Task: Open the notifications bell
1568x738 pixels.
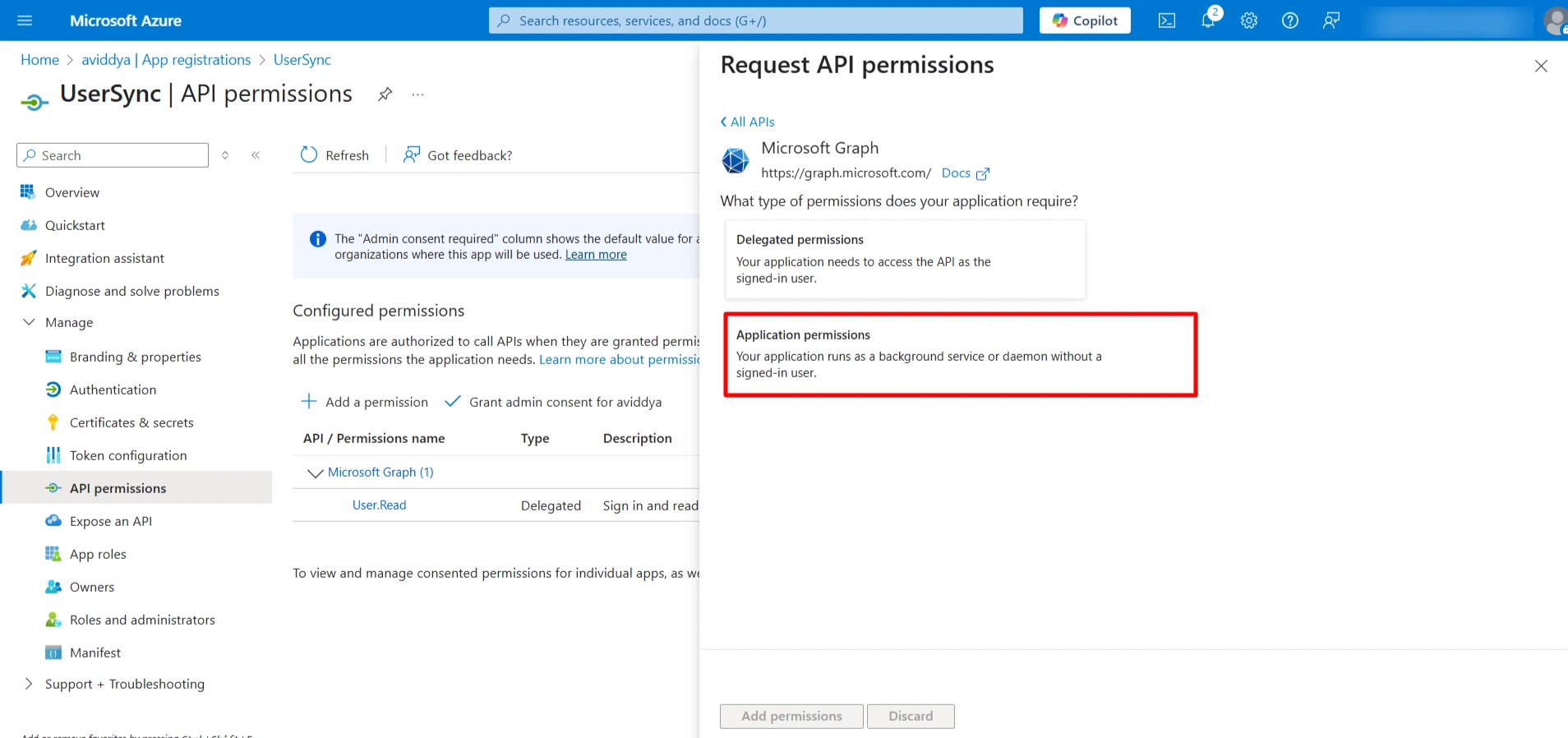Action: click(1208, 21)
